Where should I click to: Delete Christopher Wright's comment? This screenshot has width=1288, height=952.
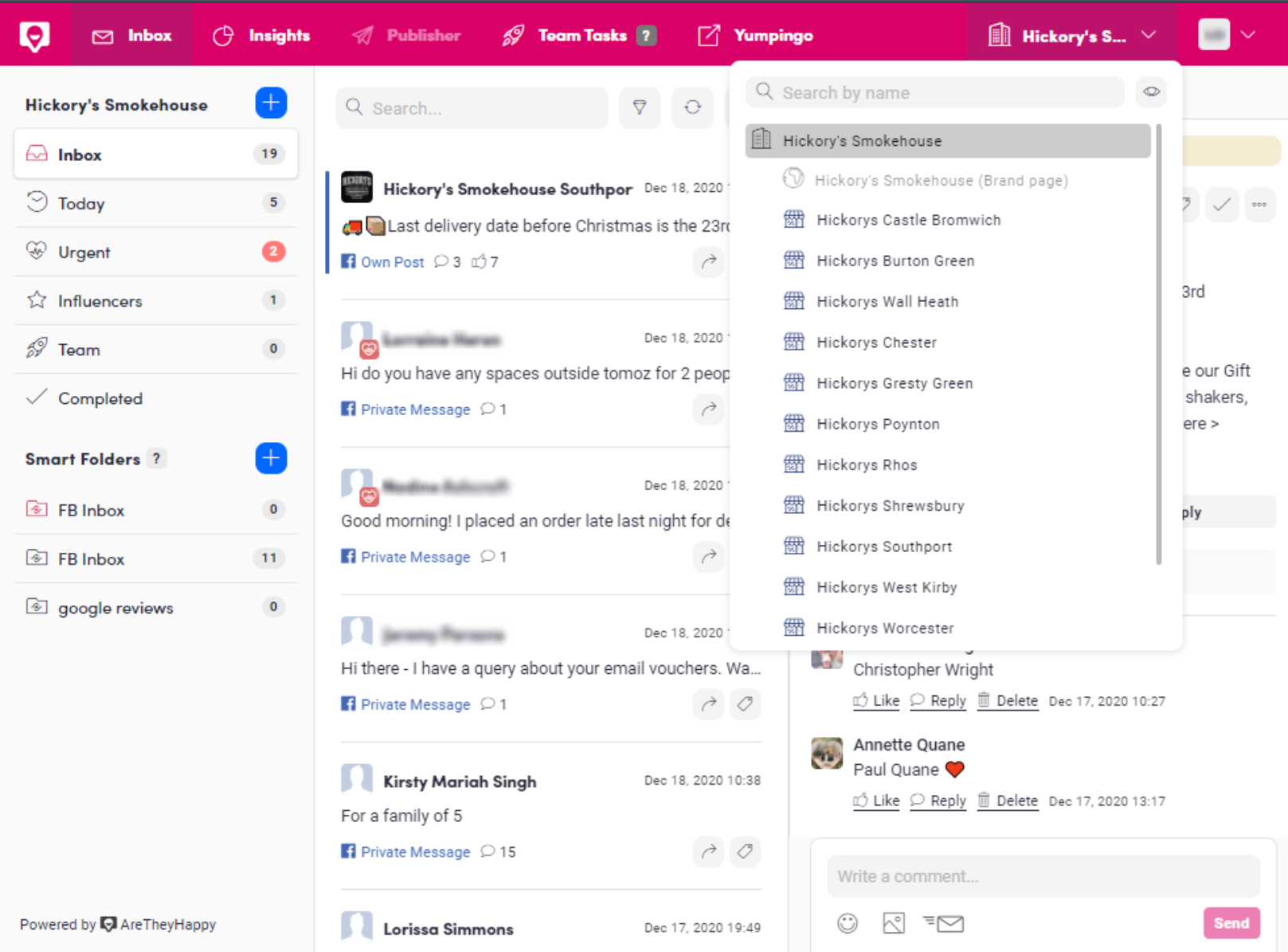coord(1008,701)
